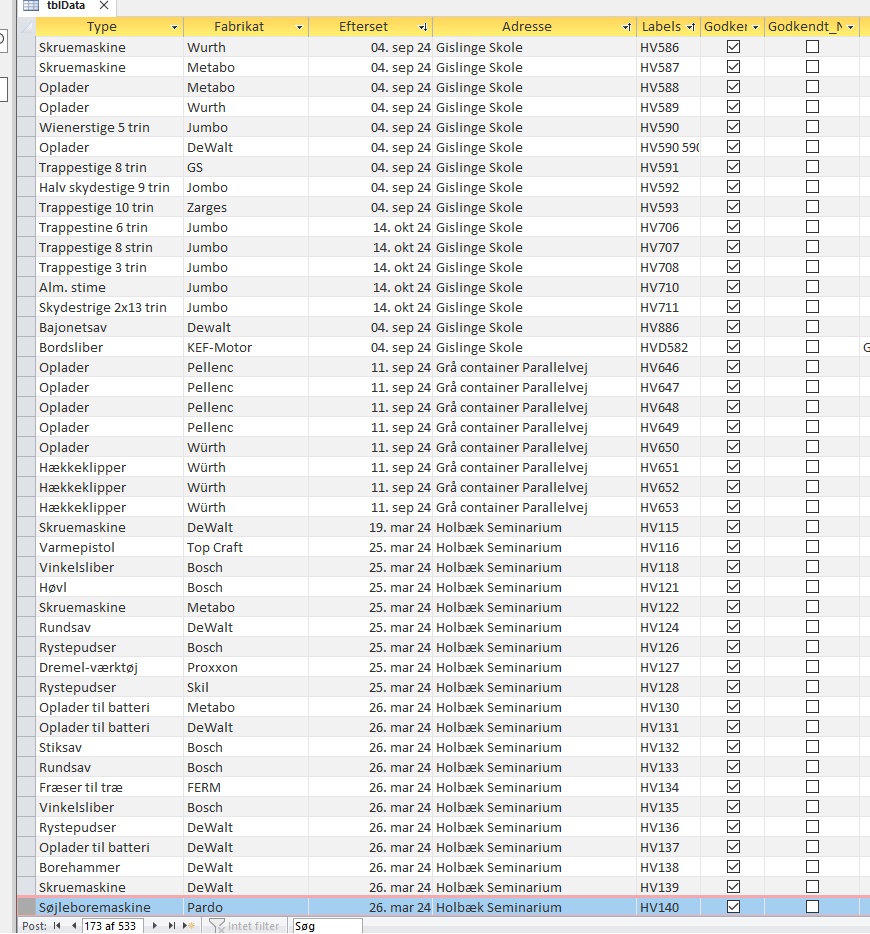Image resolution: width=870 pixels, height=934 pixels.
Task: Check Godkendt_M box for HV587
Action: (812, 67)
